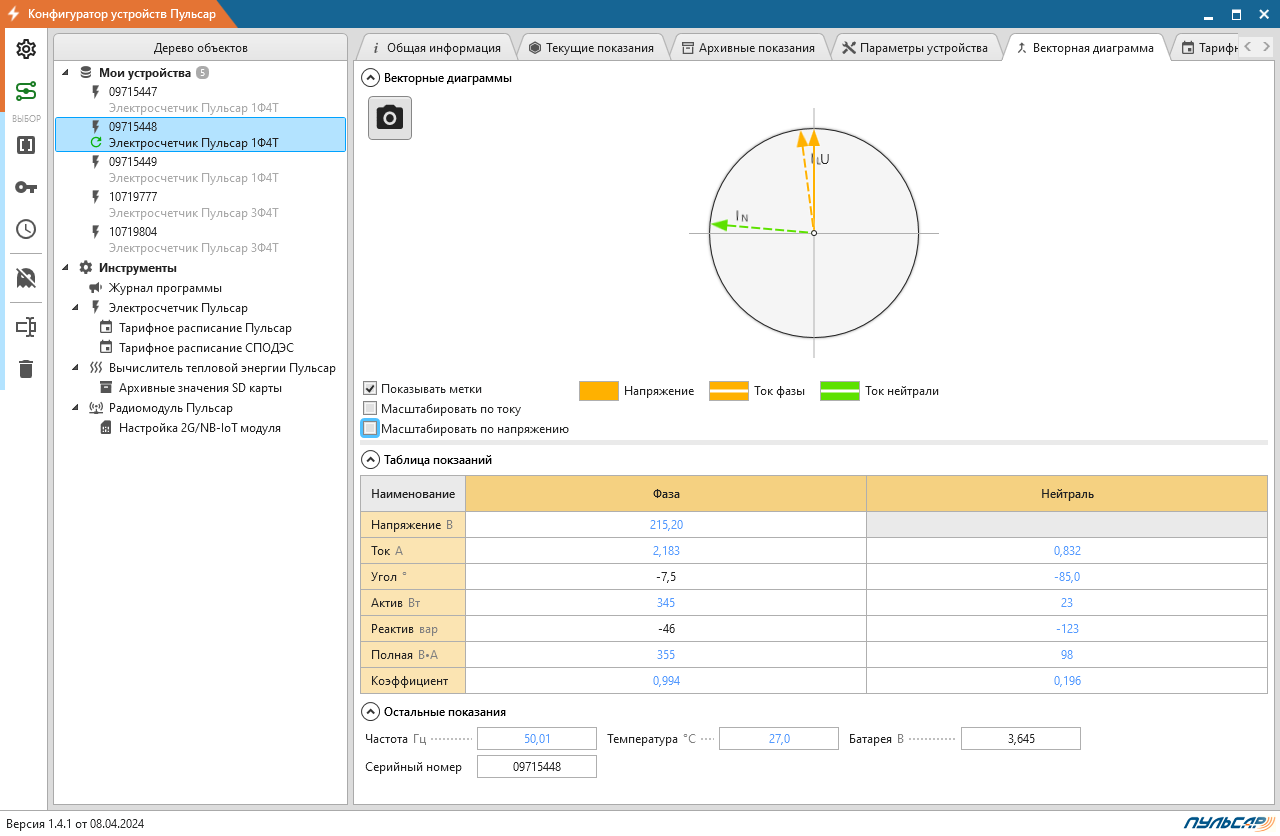
Task: Select device 09715449 in the tree
Action: [x=200, y=169]
